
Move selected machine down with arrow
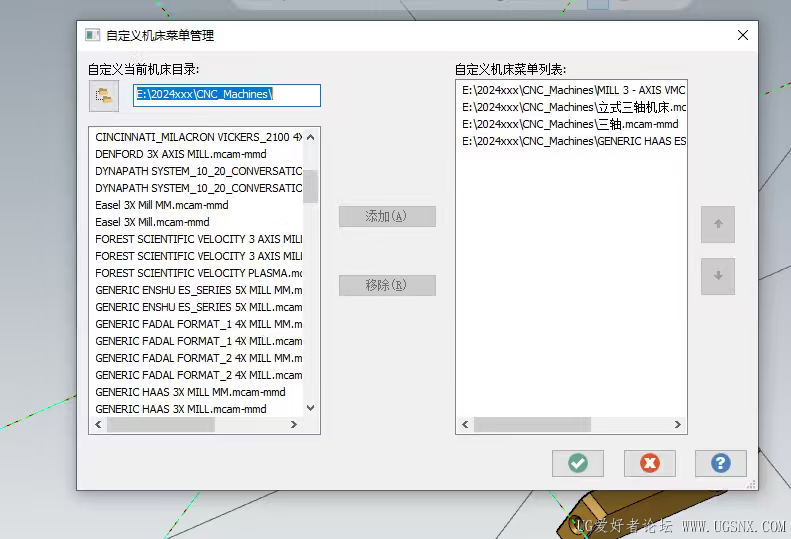pyautogui.click(x=718, y=276)
